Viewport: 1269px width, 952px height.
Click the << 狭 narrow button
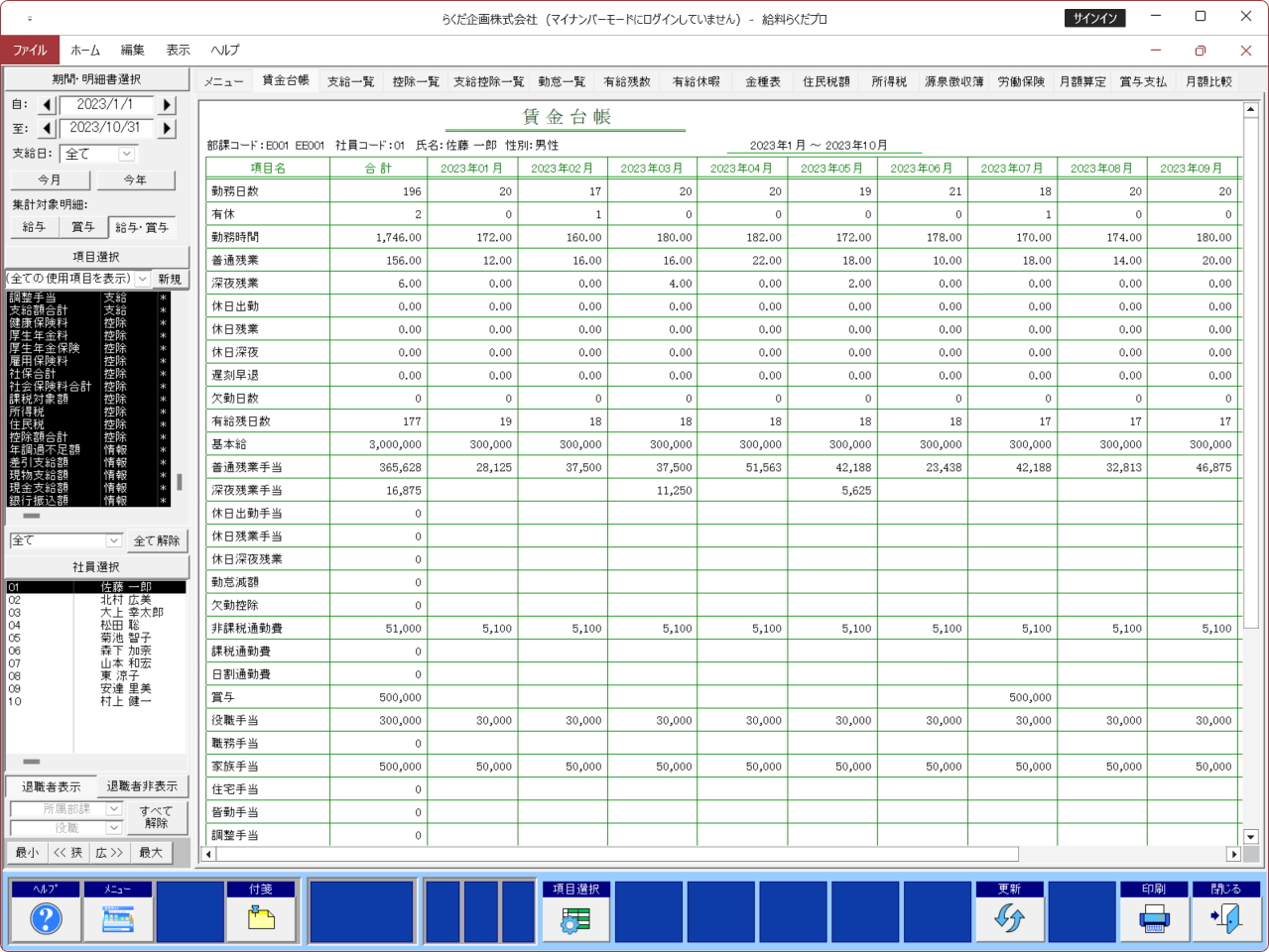tap(68, 853)
